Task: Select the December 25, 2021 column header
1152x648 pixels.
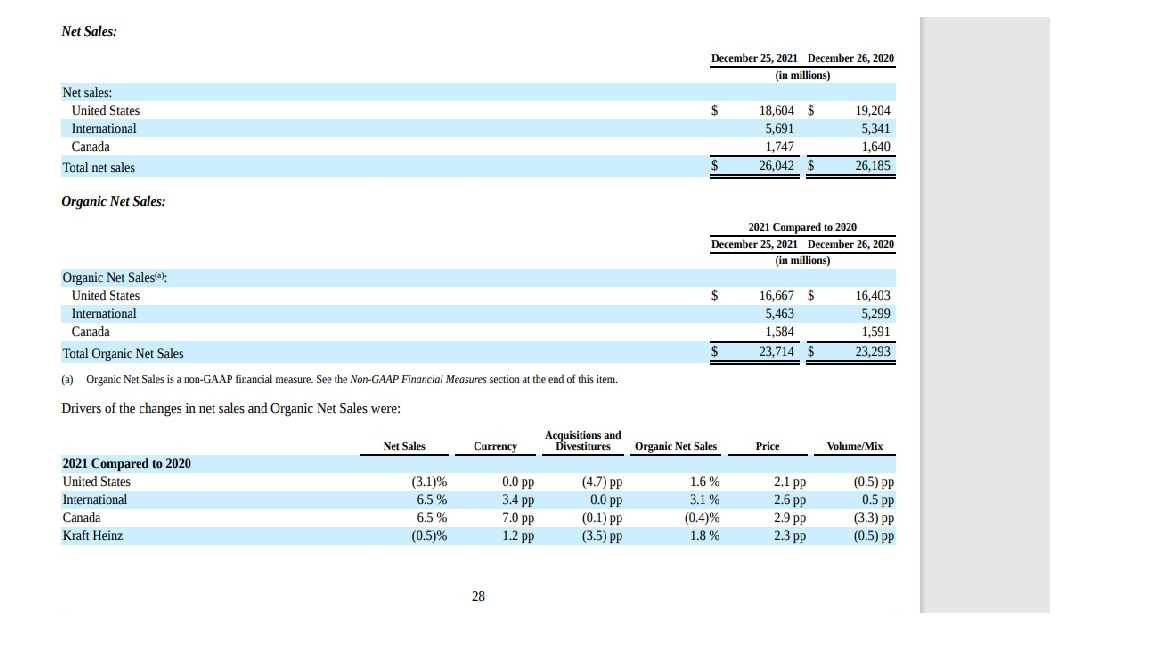Action: [753, 58]
